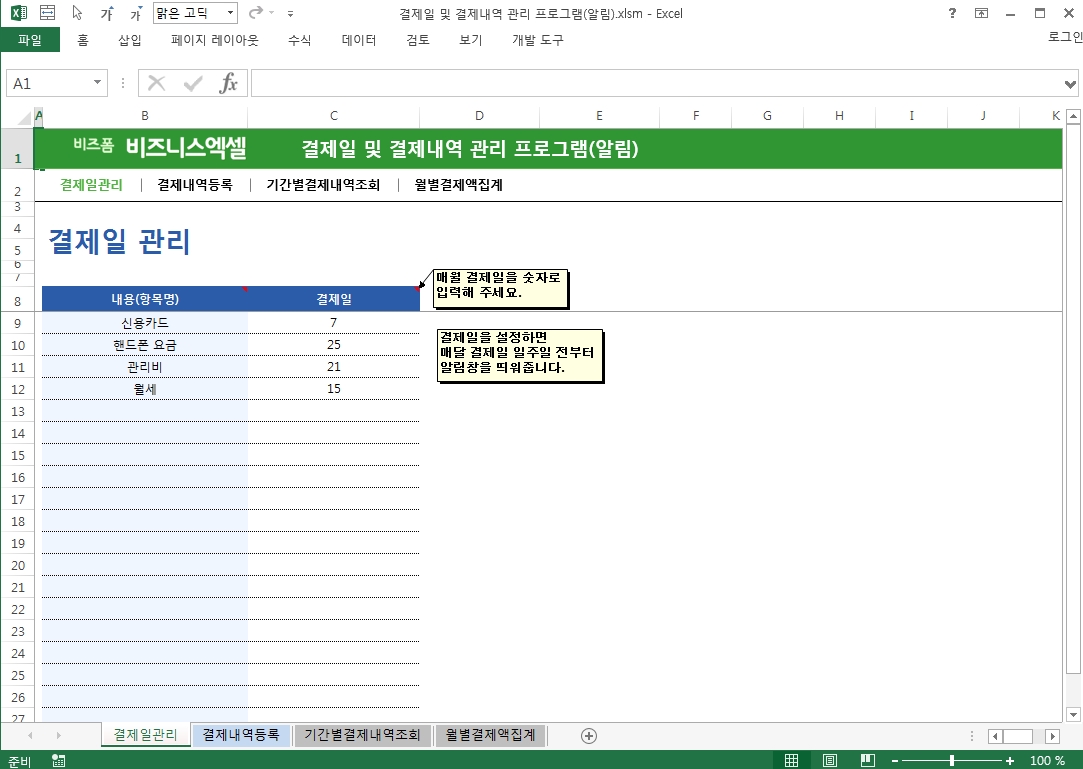Viewport: 1083px width, 769px height.
Task: Select the cell with payment day 25
Action: pyautogui.click(x=334, y=345)
